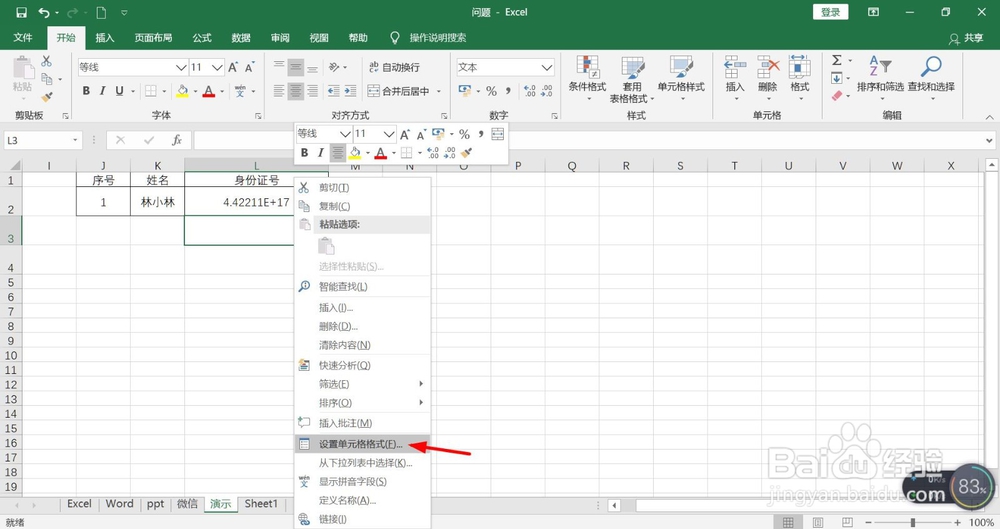Open the Name Box dropdown arrow
Image resolution: width=1000 pixels, height=529 pixels.
pyautogui.click(x=75, y=140)
